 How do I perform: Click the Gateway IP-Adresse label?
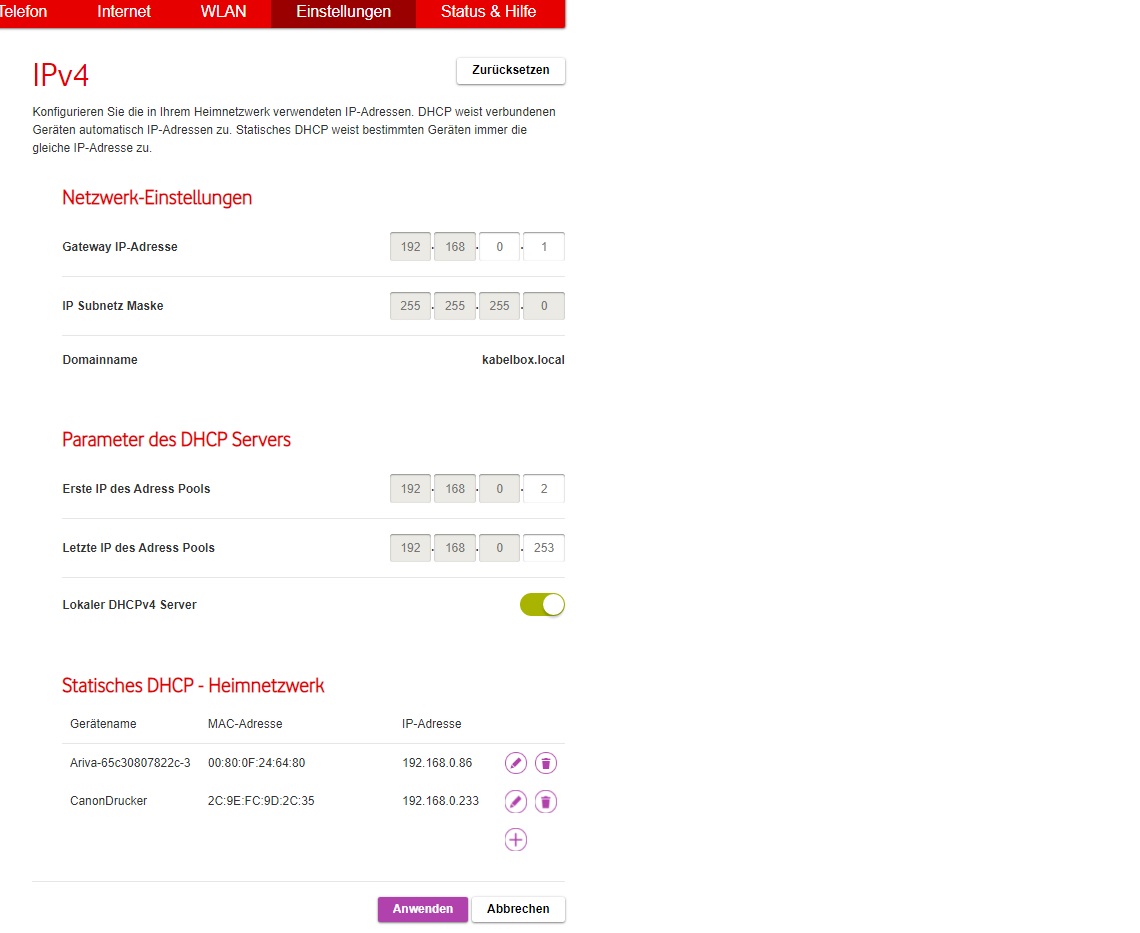(x=120, y=247)
